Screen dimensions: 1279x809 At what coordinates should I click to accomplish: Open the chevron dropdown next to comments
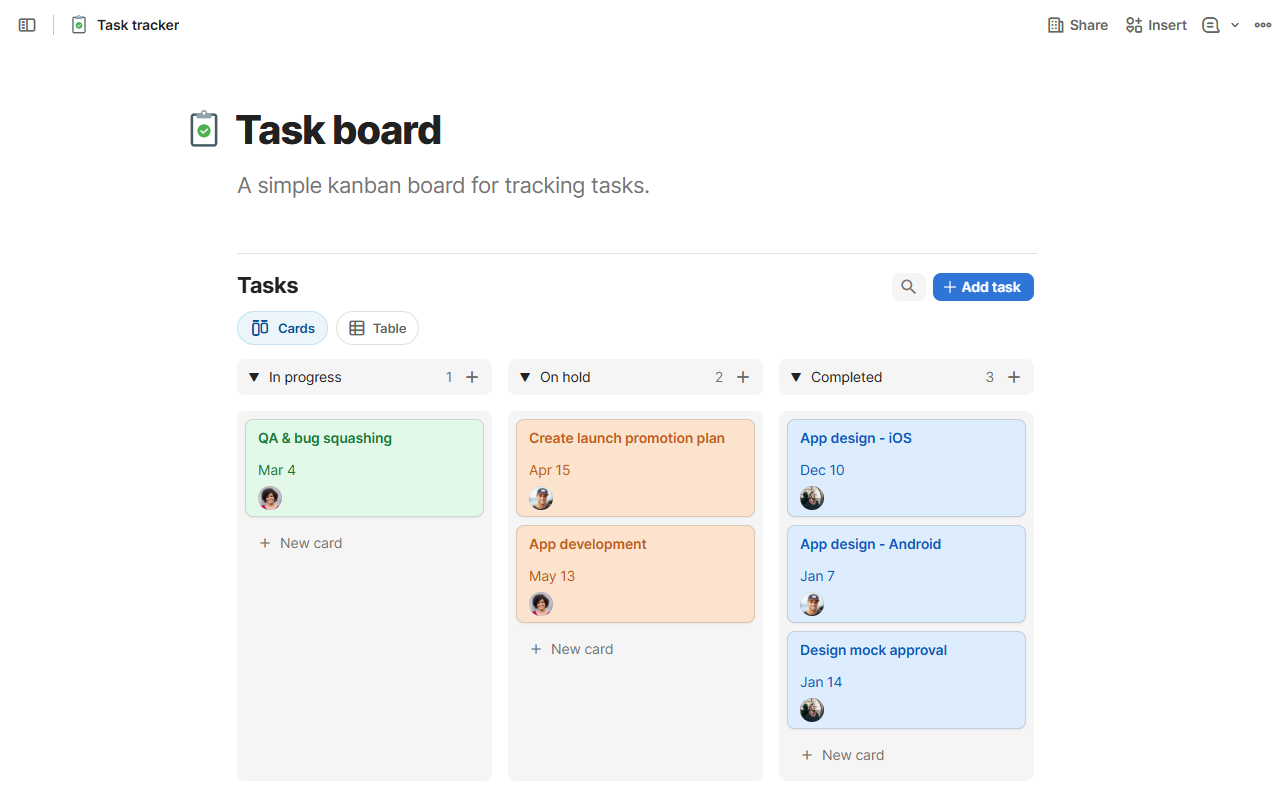[1235, 25]
